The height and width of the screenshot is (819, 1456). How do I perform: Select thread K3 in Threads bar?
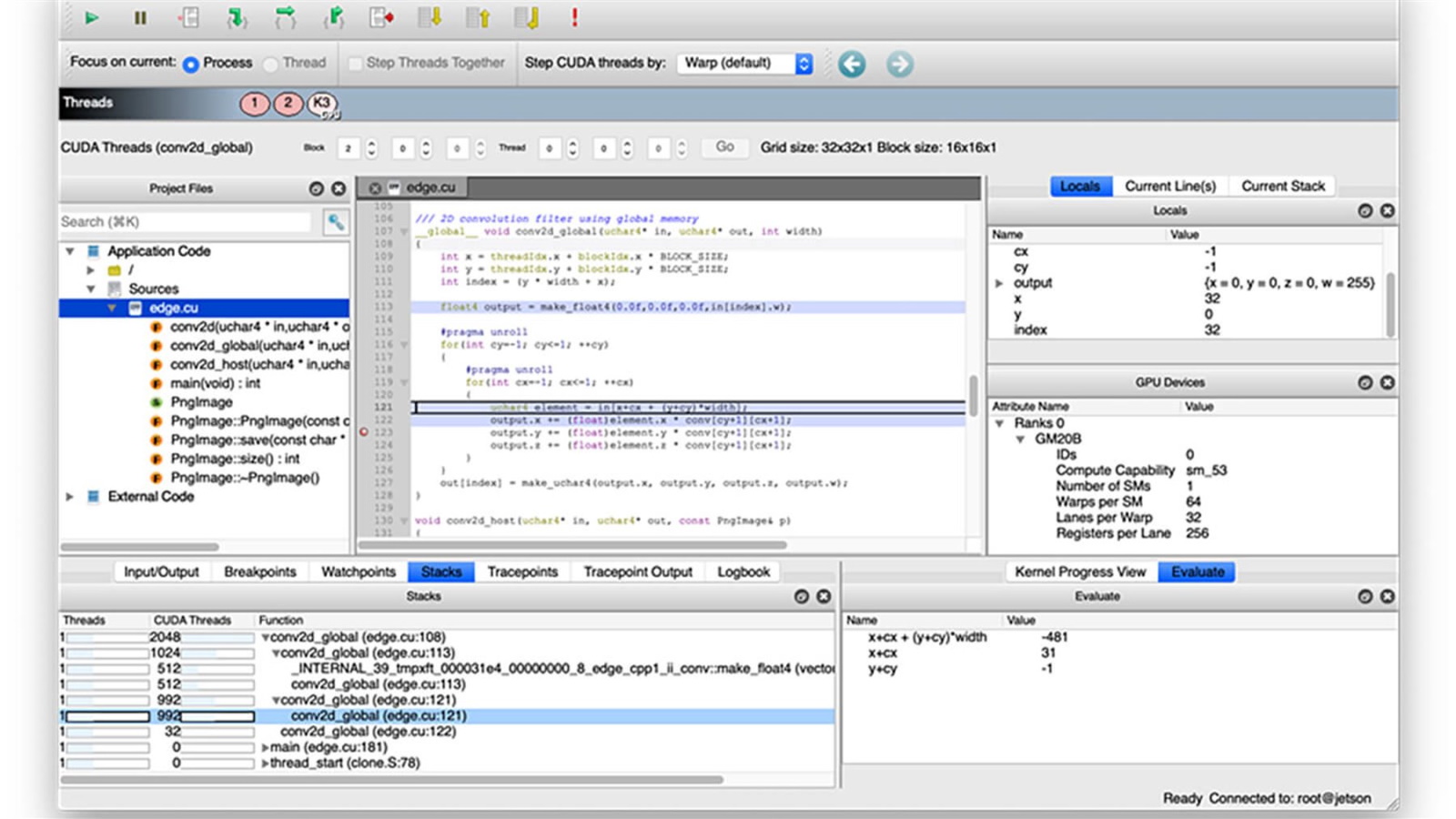click(321, 104)
